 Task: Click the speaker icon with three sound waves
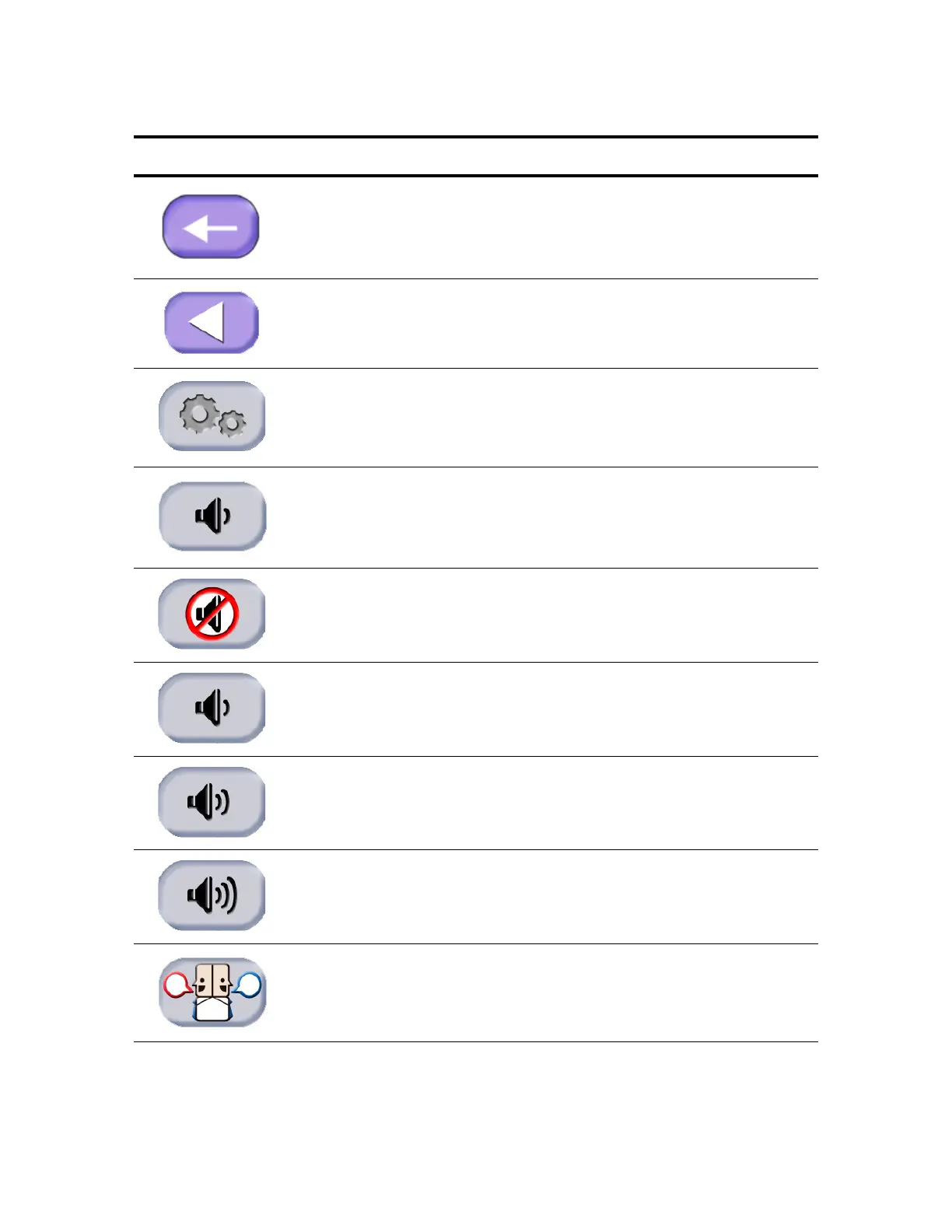tap(212, 895)
